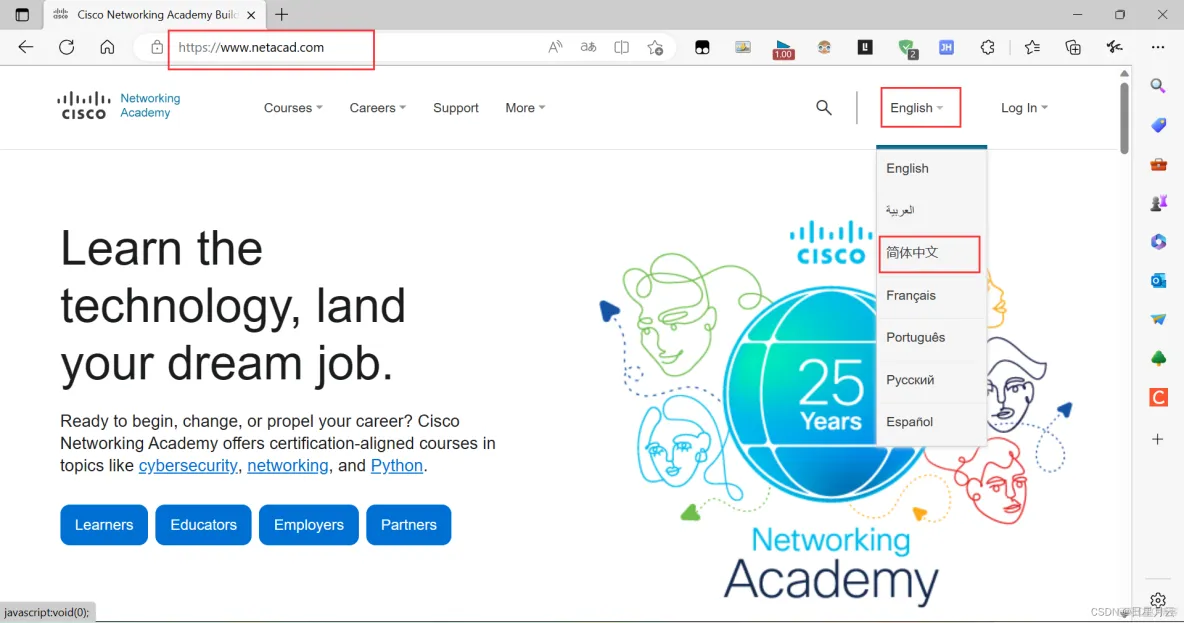1184x623 pixels.
Task: Open a new browser tab
Action: 282,14
